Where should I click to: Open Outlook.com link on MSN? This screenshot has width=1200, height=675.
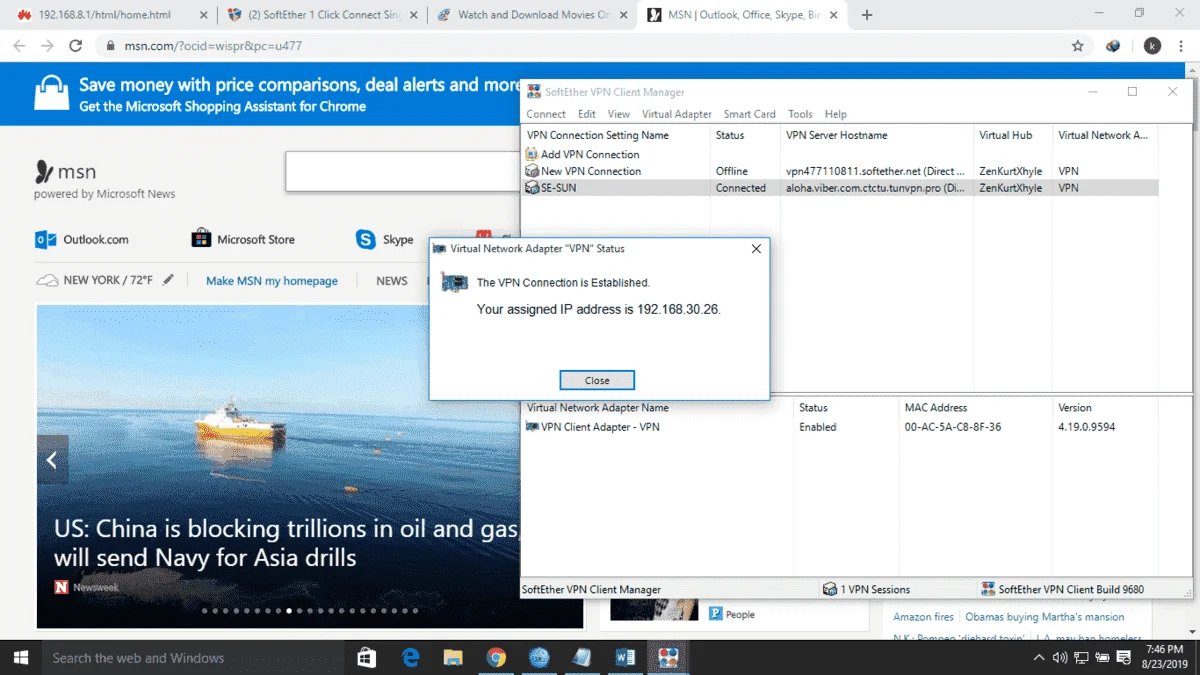click(x=82, y=240)
